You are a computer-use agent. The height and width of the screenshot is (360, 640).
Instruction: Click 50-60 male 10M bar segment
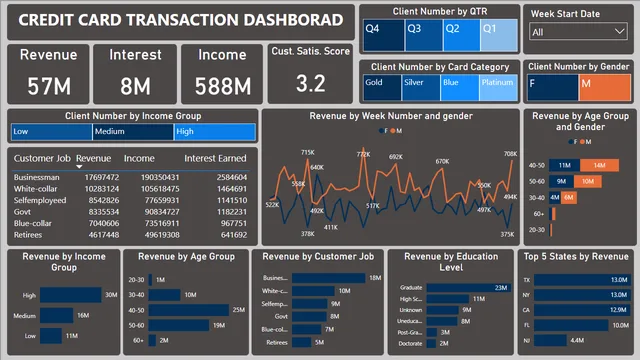(x=588, y=181)
